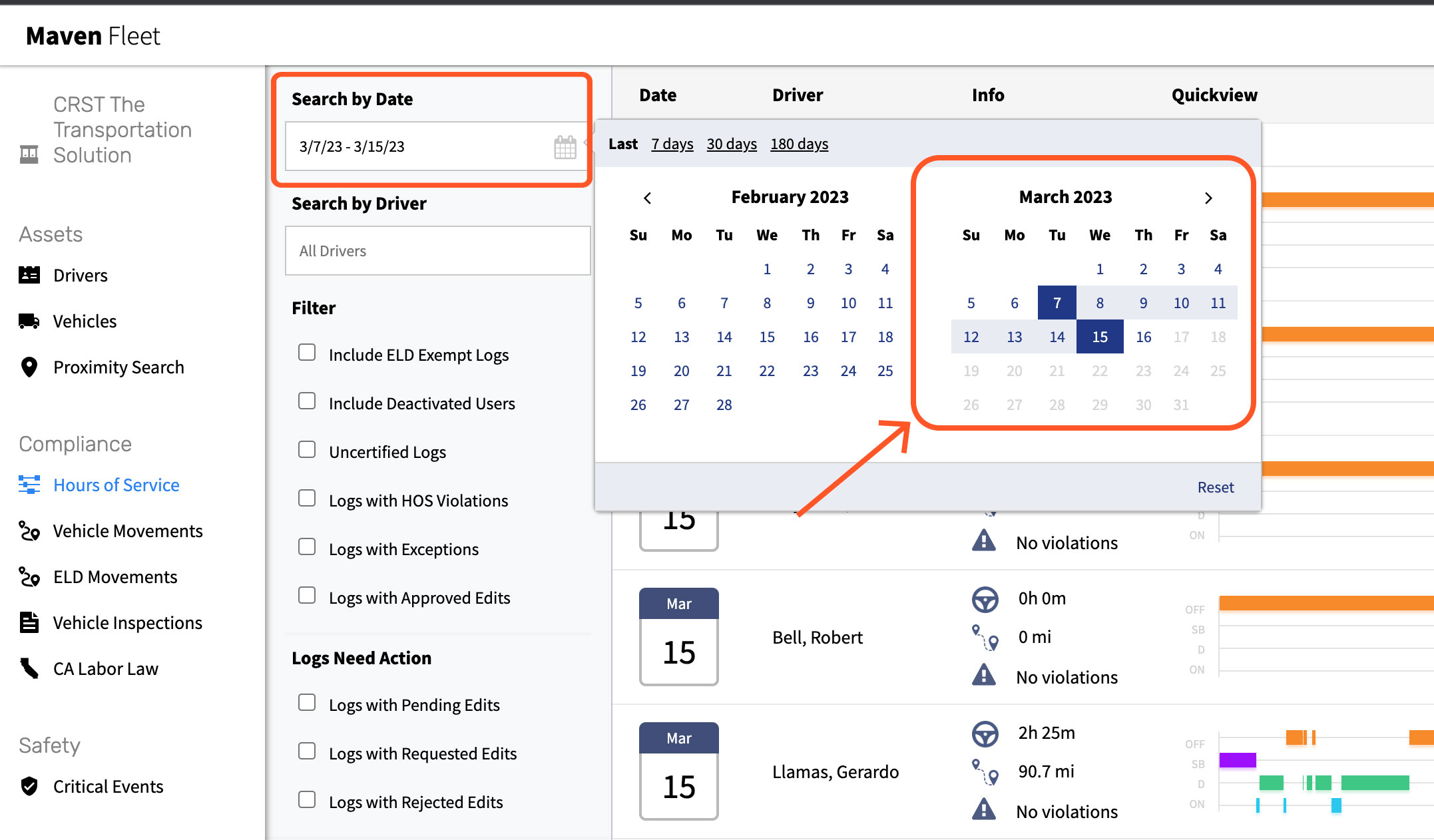Open ELD Movements in sidebar
The image size is (1434, 840).
[115, 576]
